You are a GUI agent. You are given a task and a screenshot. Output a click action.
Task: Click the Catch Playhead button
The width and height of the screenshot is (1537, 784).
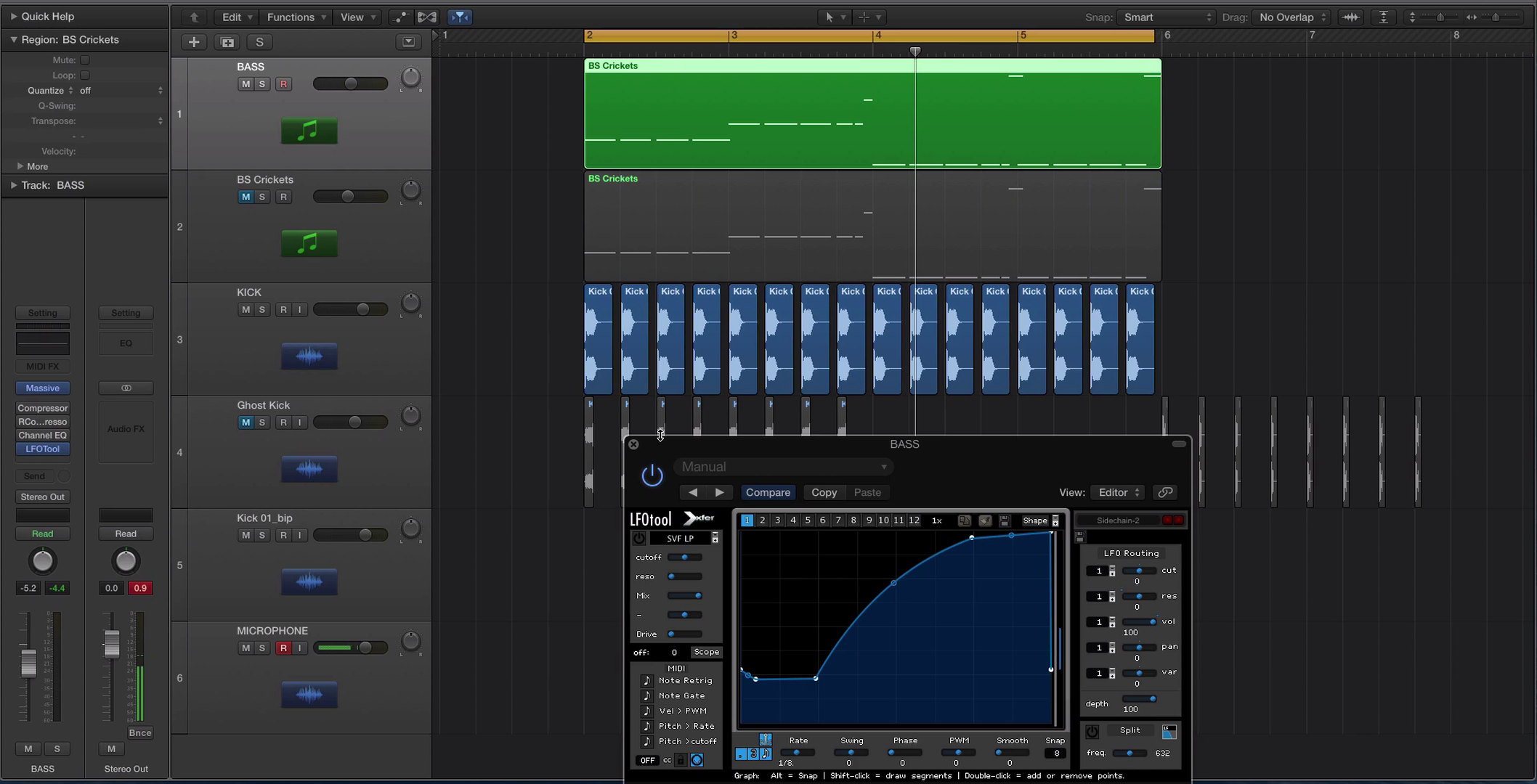click(459, 17)
